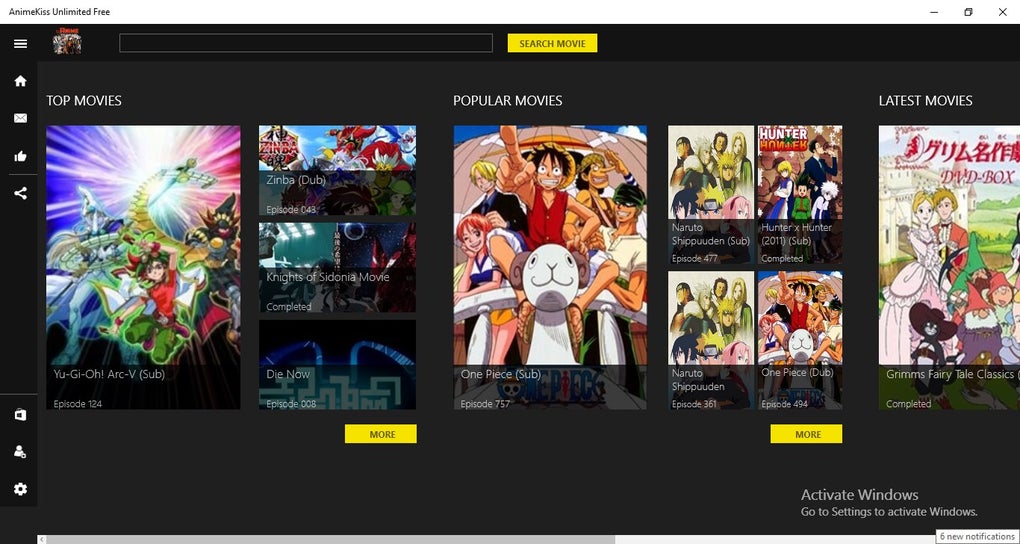Restore down the AnimeKiss window

click(968, 12)
